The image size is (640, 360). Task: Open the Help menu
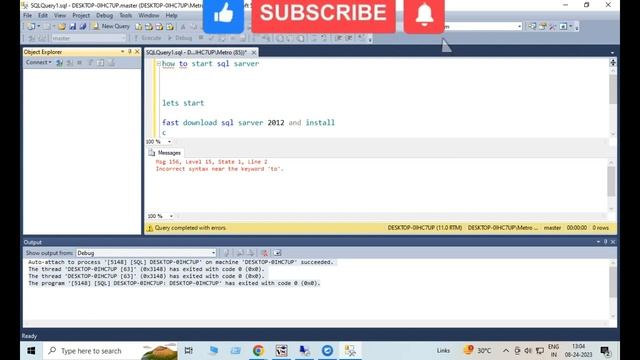(171, 16)
